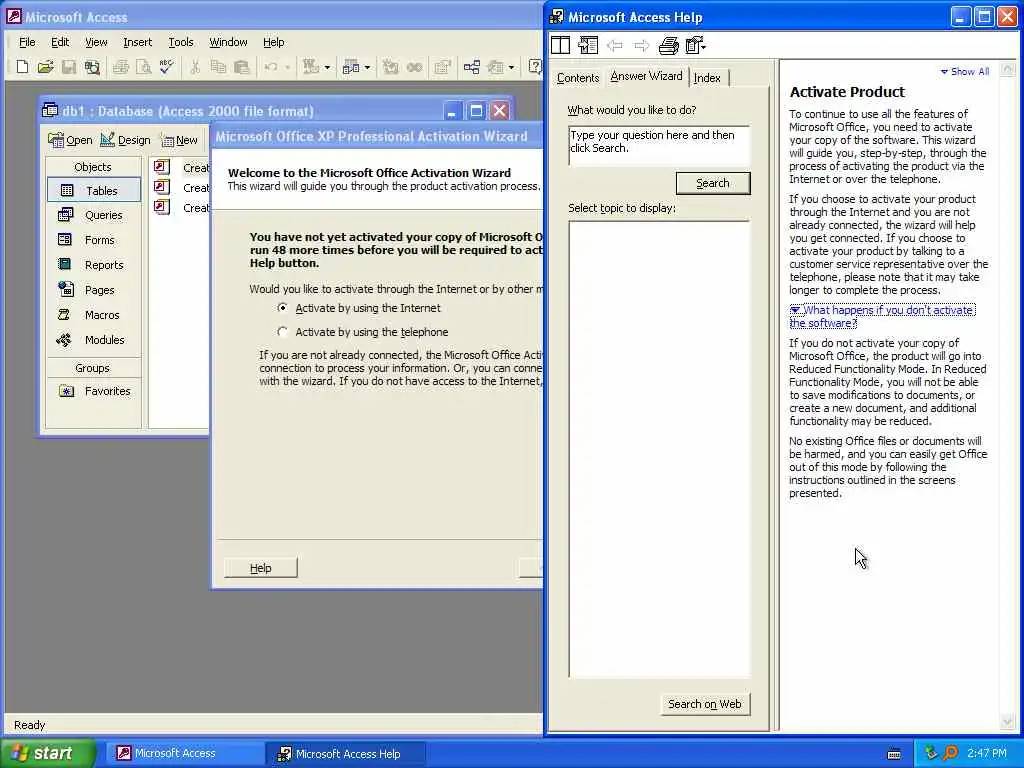
Task: Select Modules in Objects list
Action: [94, 340]
